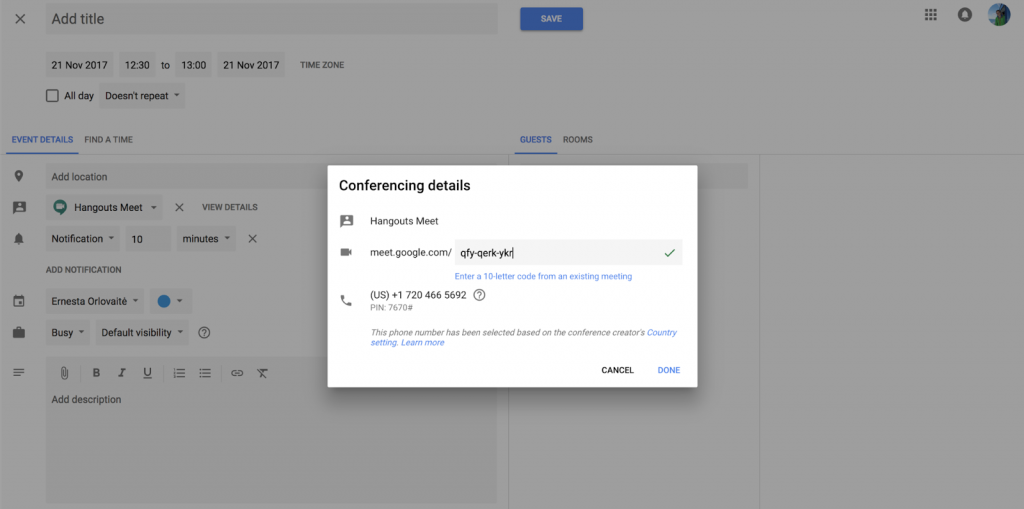Close the event editor with X

[20, 19]
